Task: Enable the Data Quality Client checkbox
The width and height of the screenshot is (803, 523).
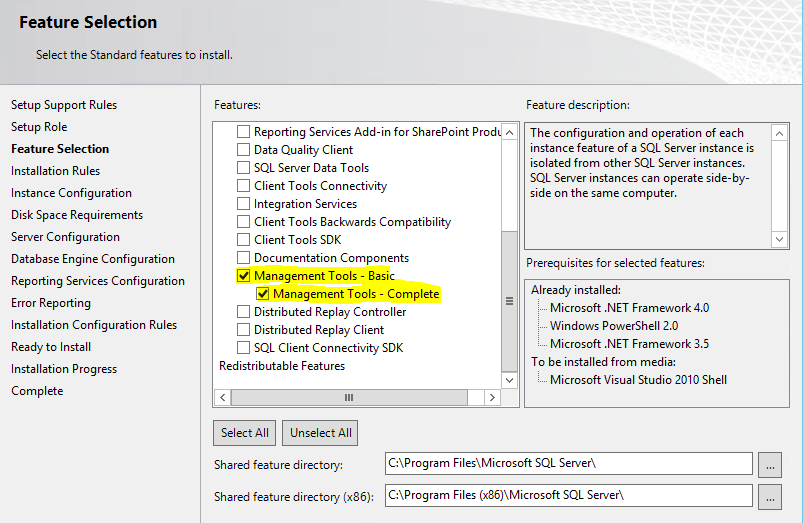Action: (x=243, y=150)
